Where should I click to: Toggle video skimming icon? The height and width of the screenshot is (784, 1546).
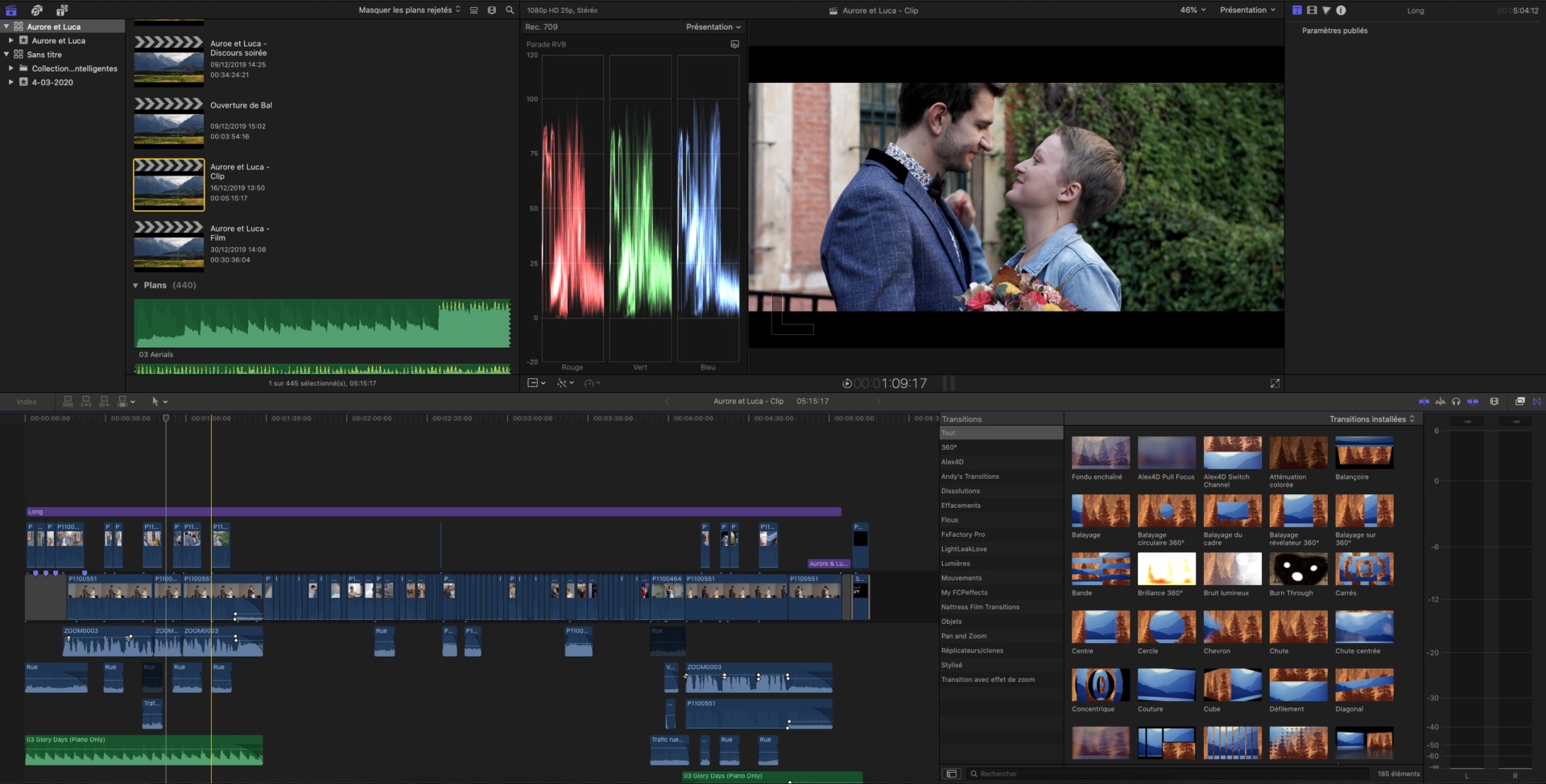pos(1424,401)
